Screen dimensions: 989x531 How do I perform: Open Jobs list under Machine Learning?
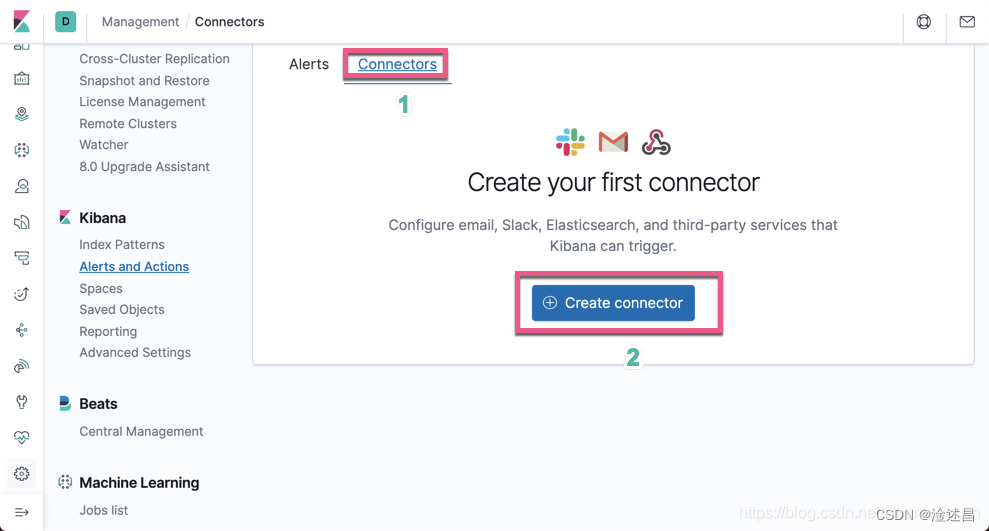click(x=103, y=510)
